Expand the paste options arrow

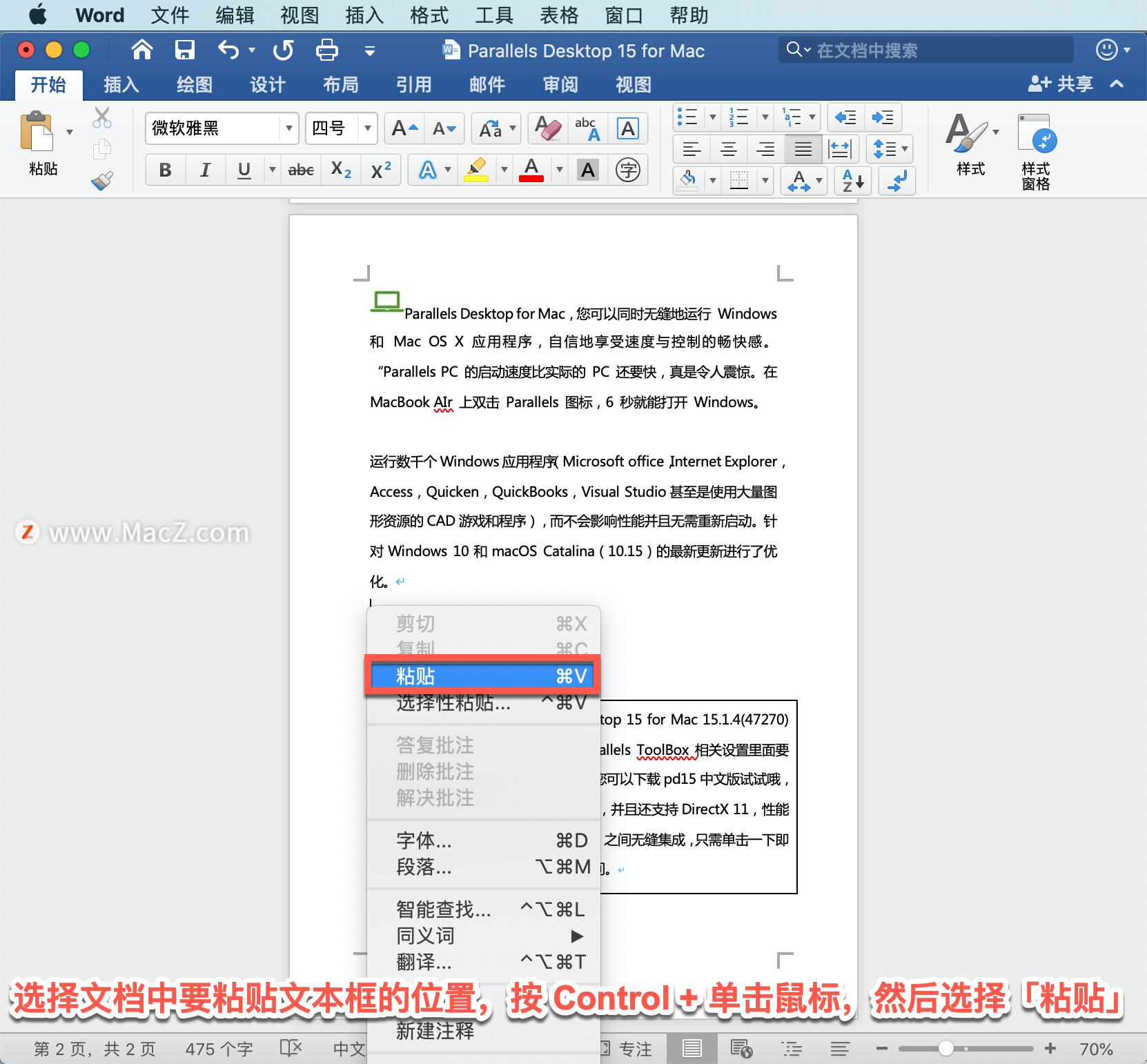(69, 131)
